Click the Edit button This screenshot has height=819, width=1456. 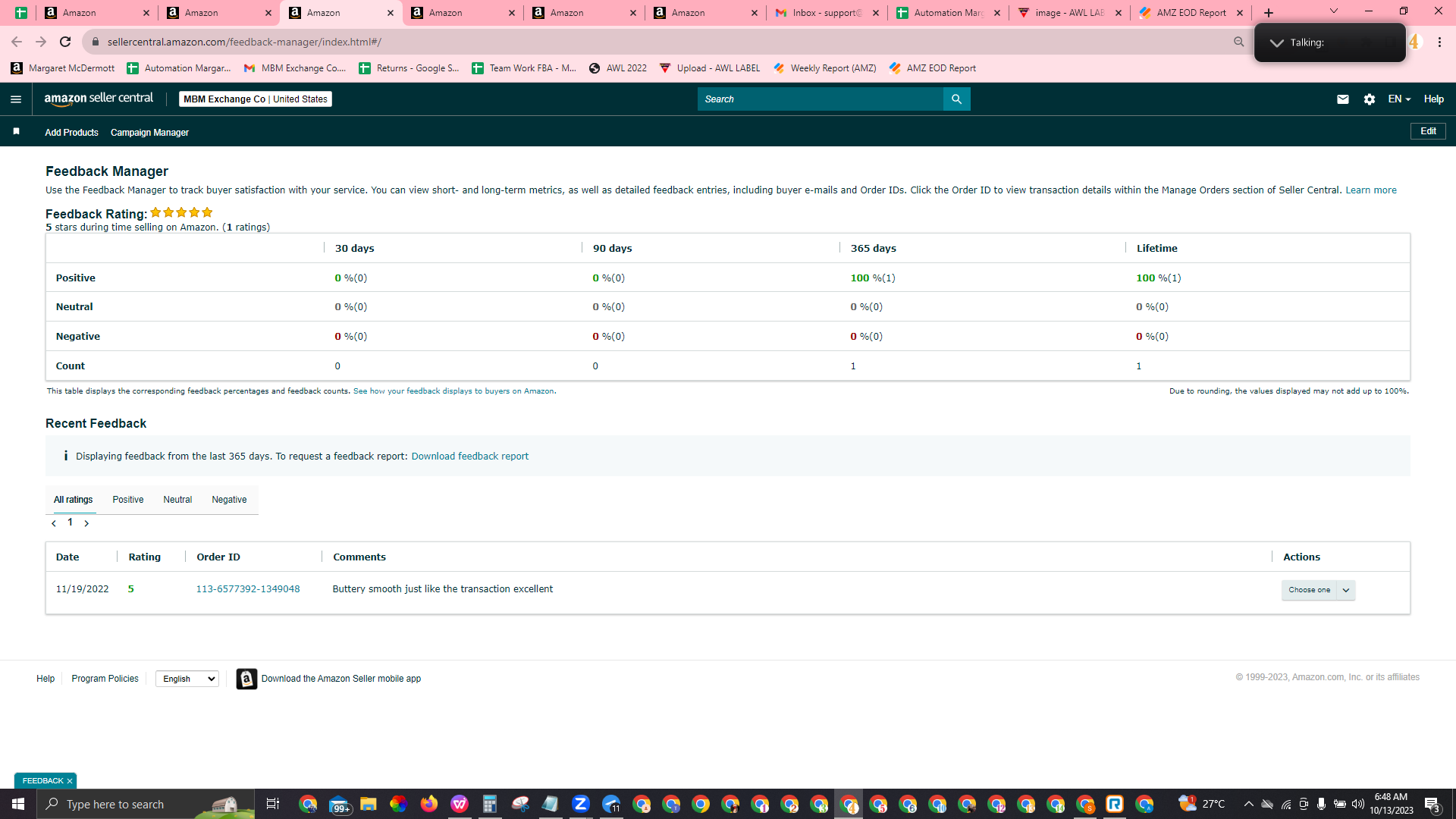click(x=1428, y=131)
